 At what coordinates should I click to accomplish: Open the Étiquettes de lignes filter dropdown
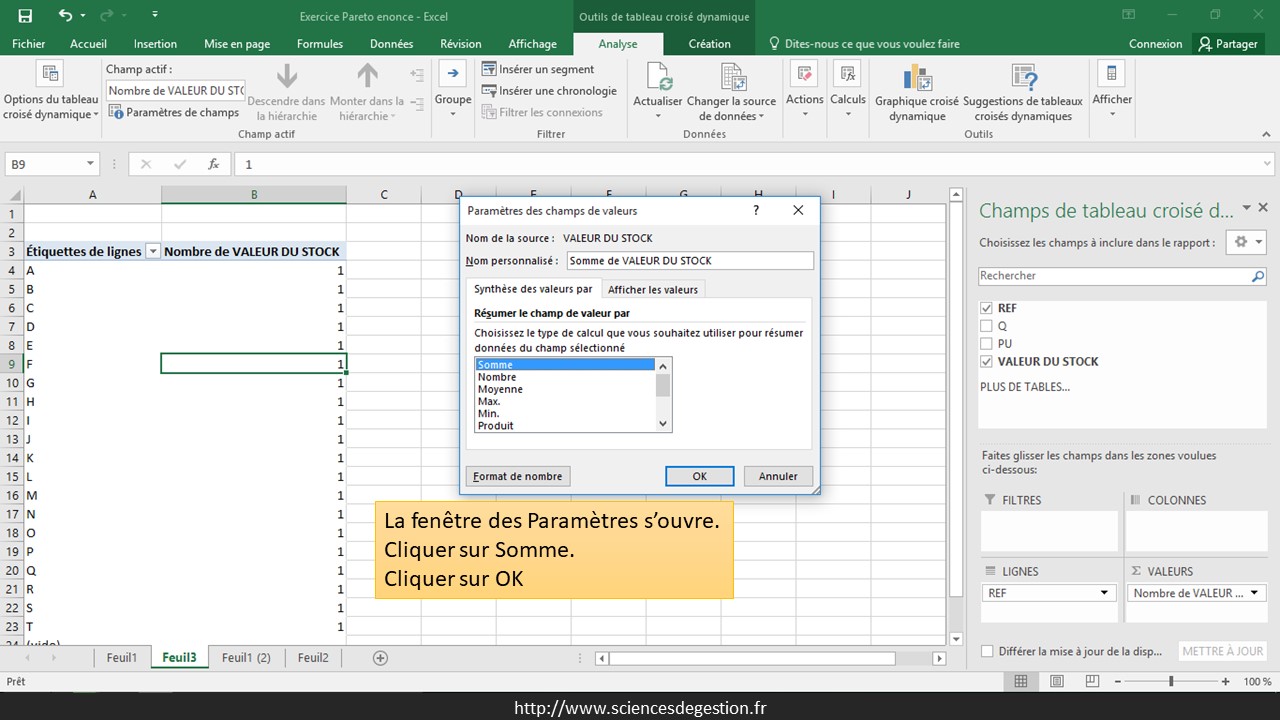(x=153, y=252)
